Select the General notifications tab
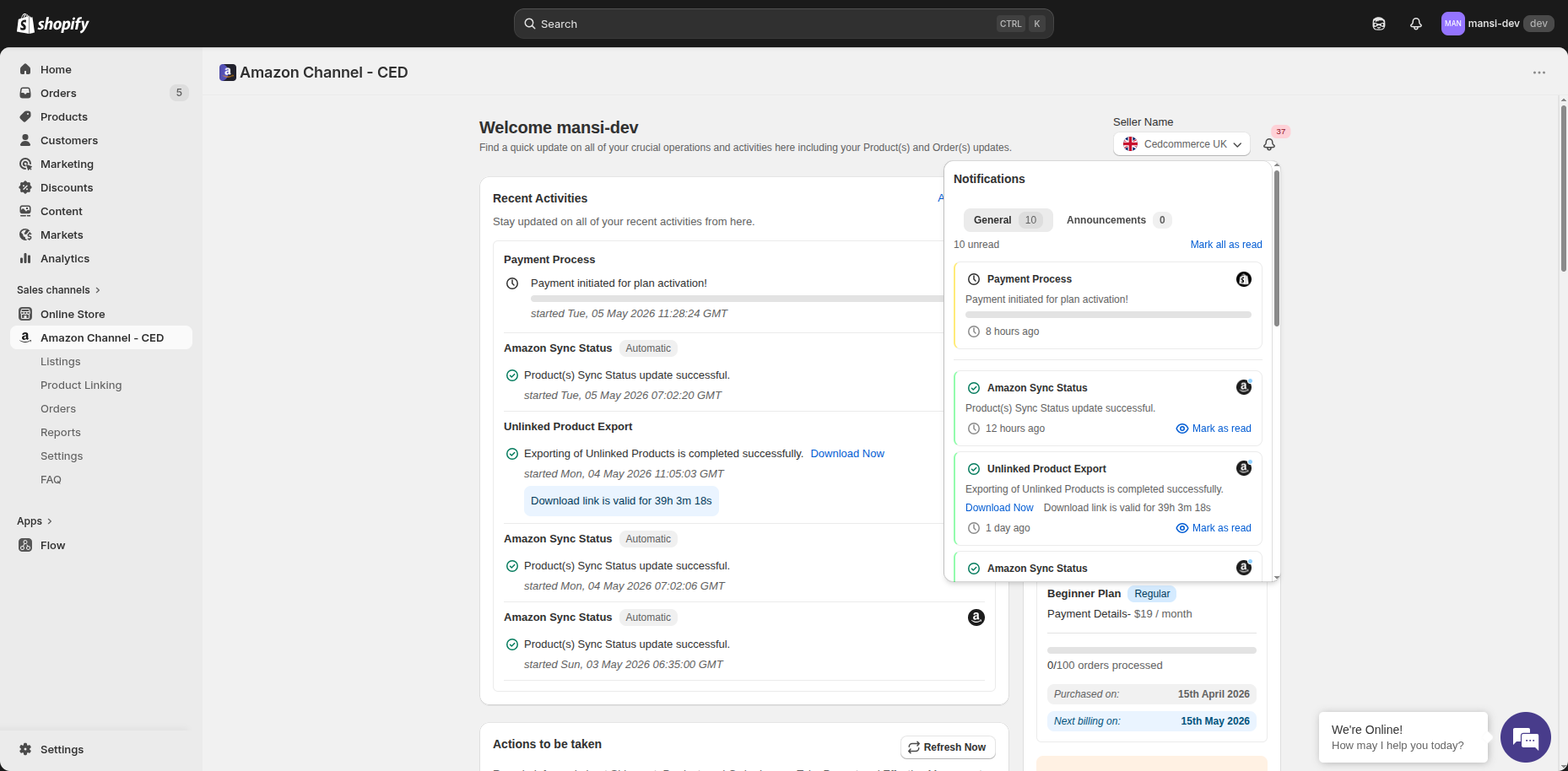Viewport: 1568px width, 771px height. (1008, 220)
